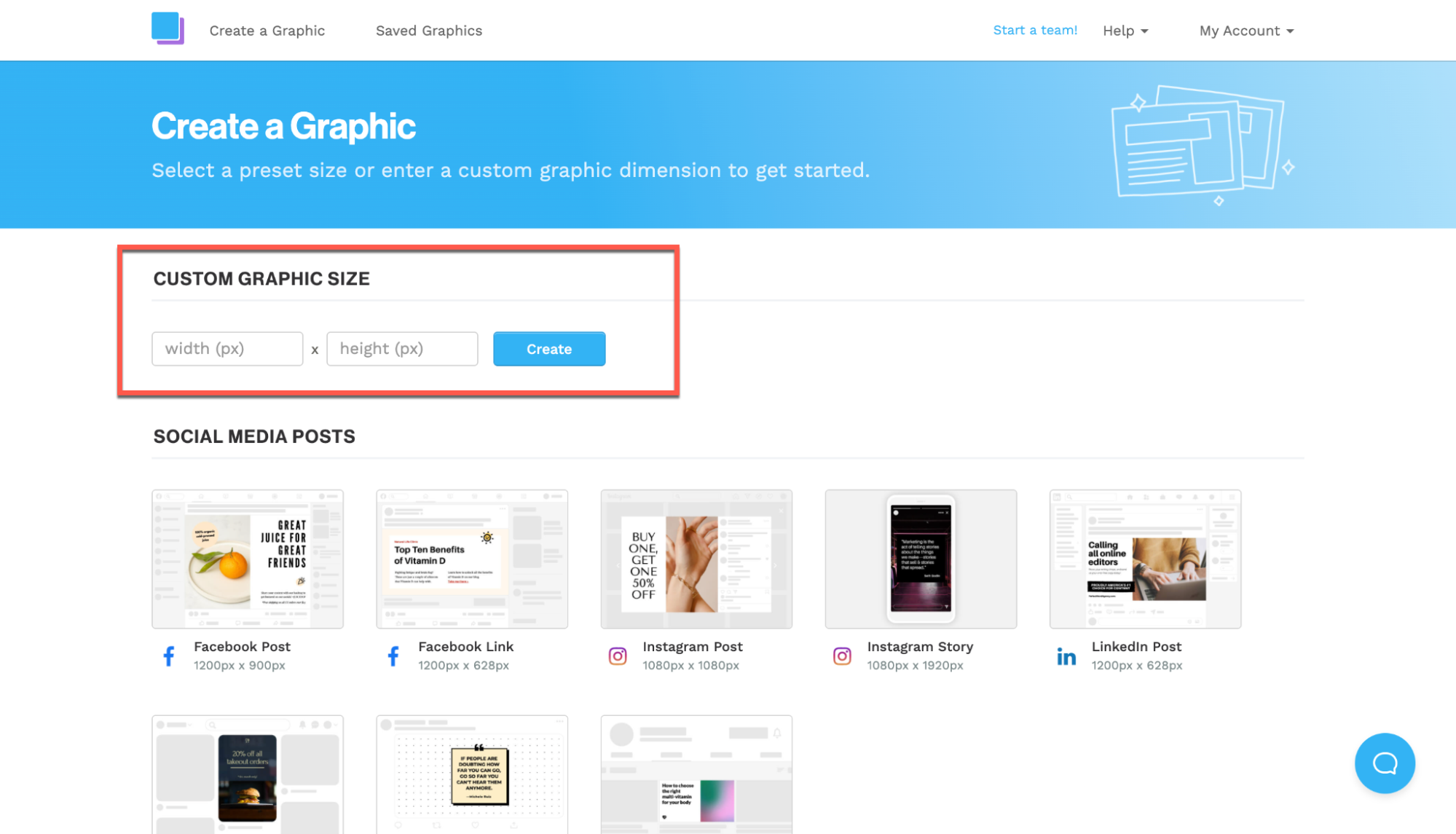Click the Start a team link
Image resolution: width=1456 pixels, height=834 pixels.
[1035, 29]
